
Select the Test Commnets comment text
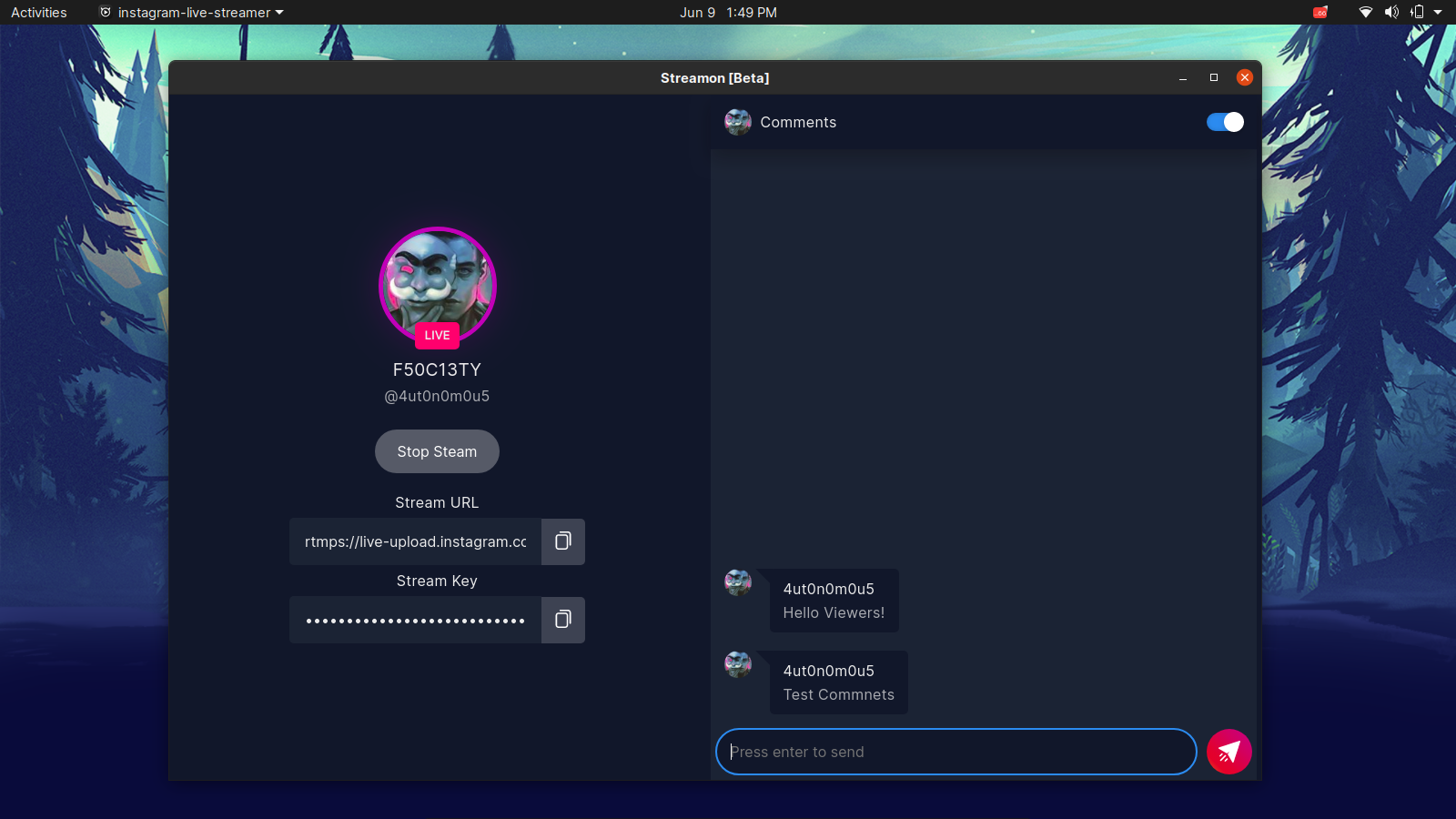838,694
